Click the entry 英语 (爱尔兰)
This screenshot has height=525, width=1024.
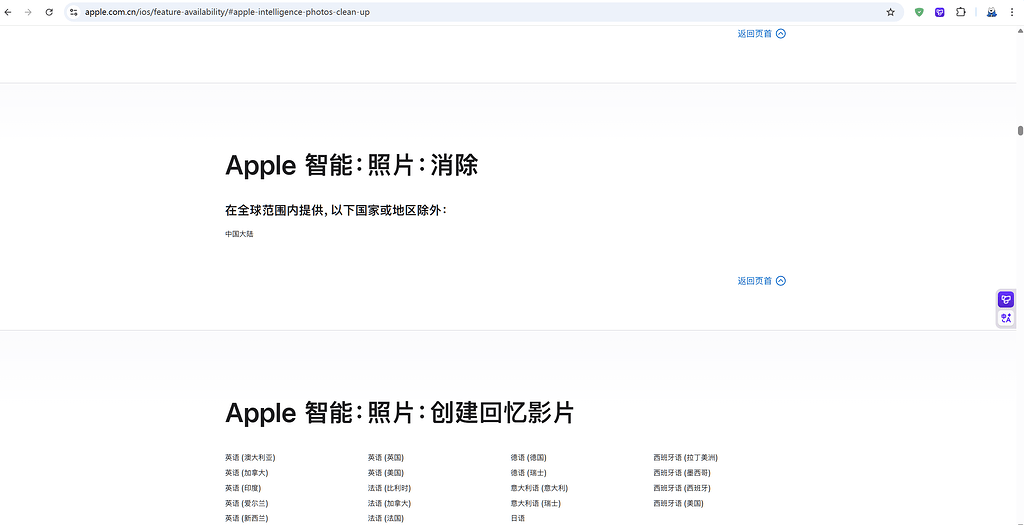pyautogui.click(x=247, y=503)
